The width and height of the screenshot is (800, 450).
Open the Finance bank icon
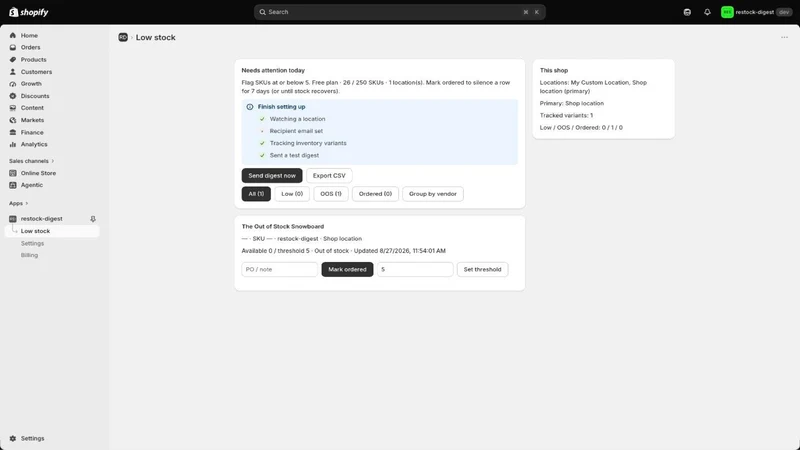[13, 132]
